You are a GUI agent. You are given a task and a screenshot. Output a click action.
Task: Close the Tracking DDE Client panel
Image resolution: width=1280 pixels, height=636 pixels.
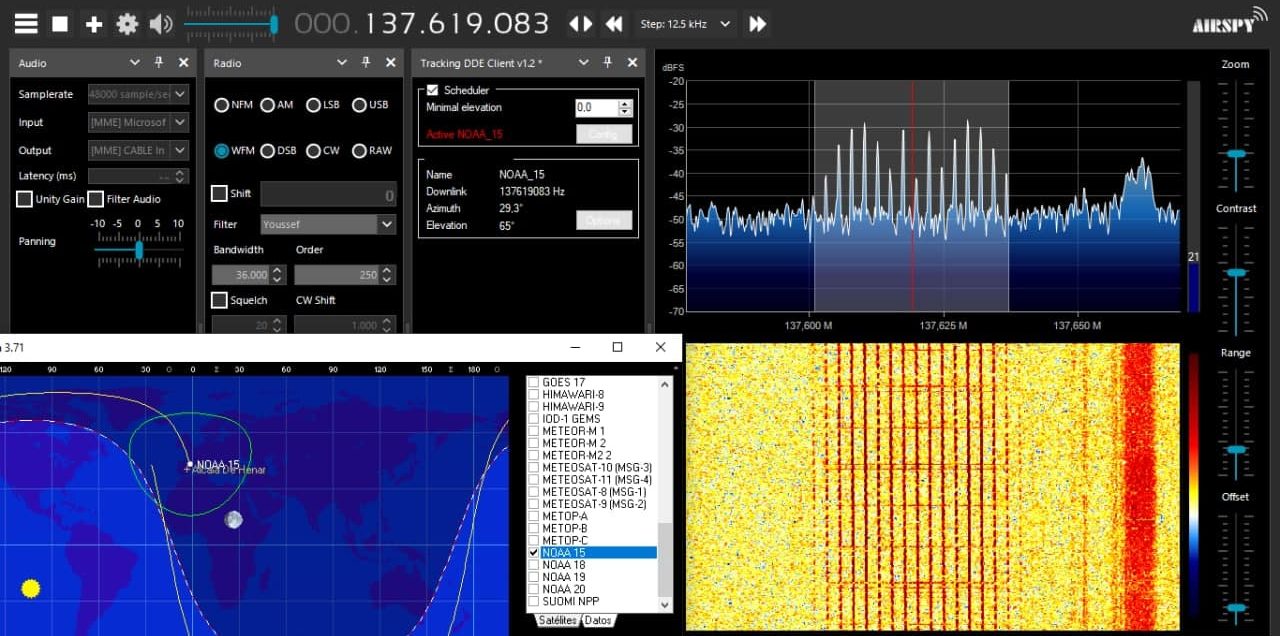pyautogui.click(x=632, y=62)
